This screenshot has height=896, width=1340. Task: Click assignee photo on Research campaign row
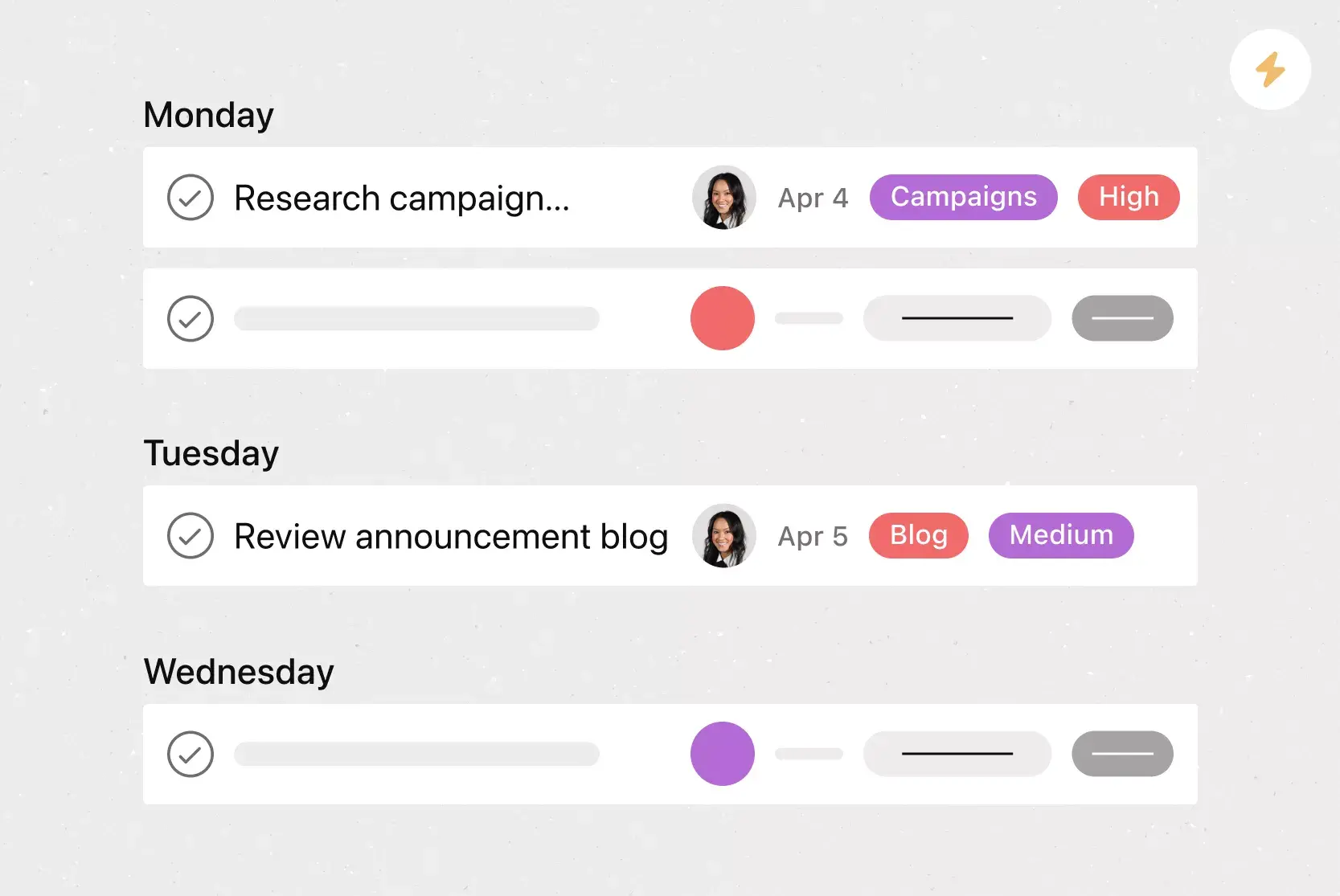tap(723, 198)
